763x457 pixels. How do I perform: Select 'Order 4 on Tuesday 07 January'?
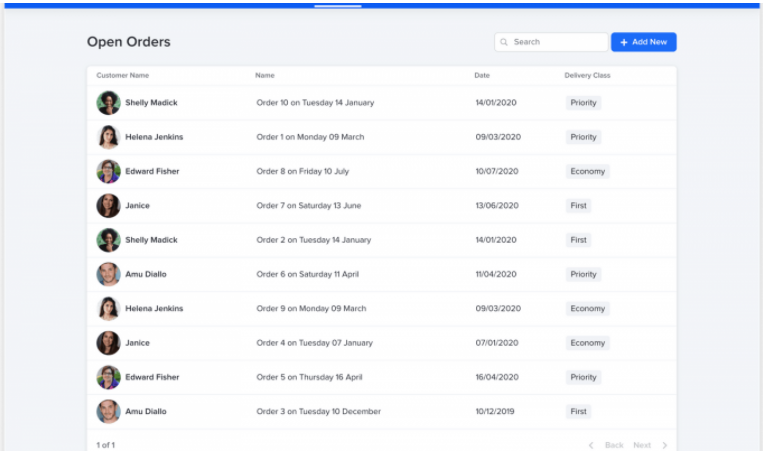314,343
